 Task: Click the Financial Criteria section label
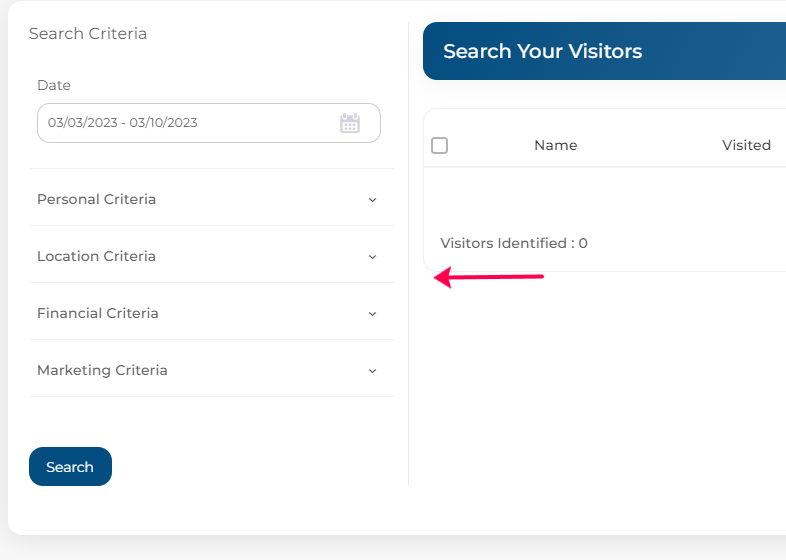98,313
